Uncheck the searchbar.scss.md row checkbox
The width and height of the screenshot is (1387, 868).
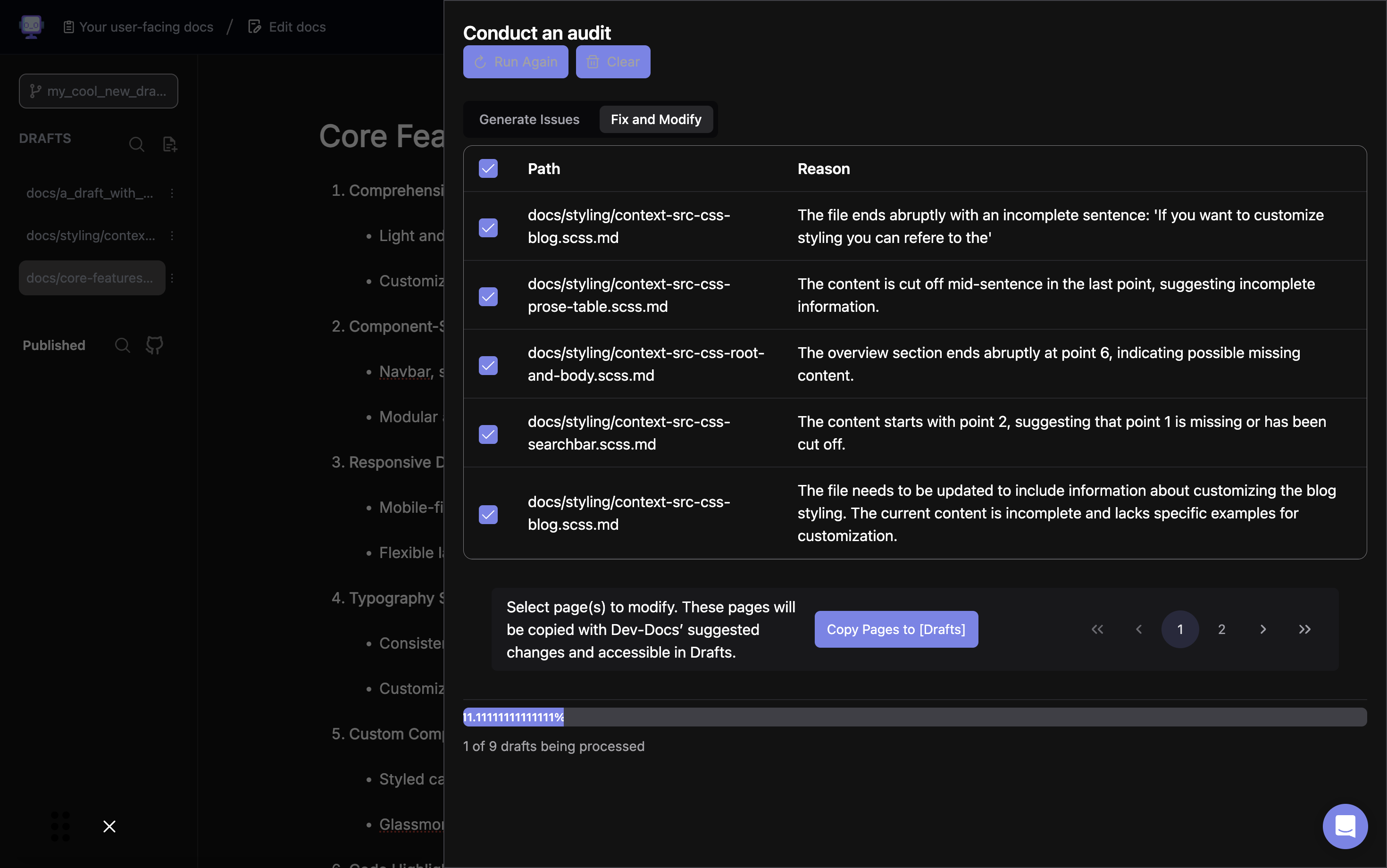(x=488, y=434)
